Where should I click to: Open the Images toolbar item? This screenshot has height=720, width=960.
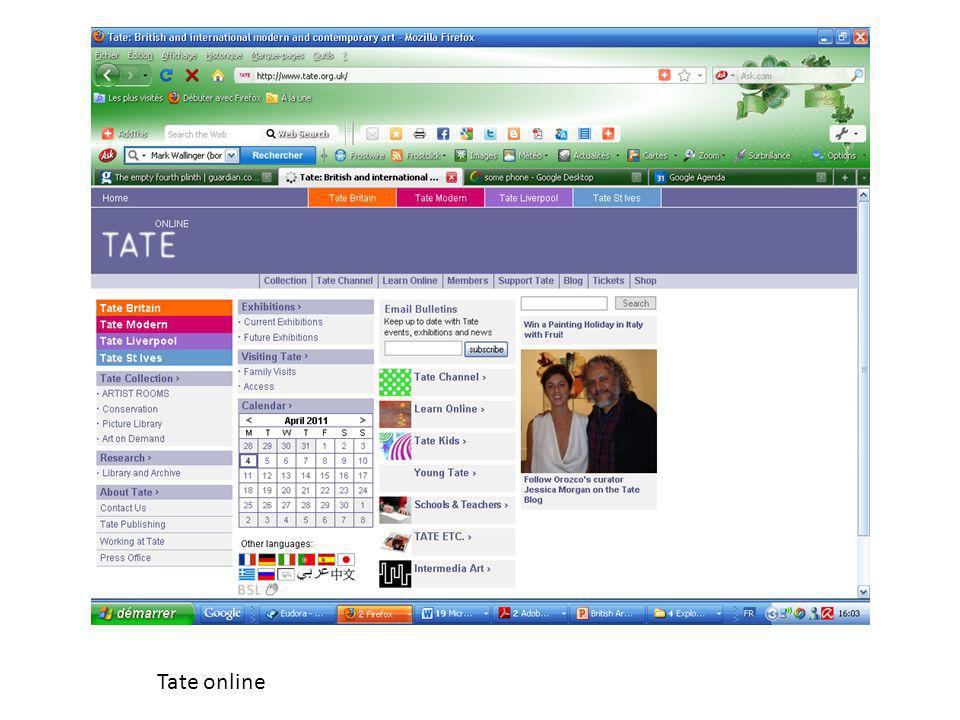[x=476, y=156]
